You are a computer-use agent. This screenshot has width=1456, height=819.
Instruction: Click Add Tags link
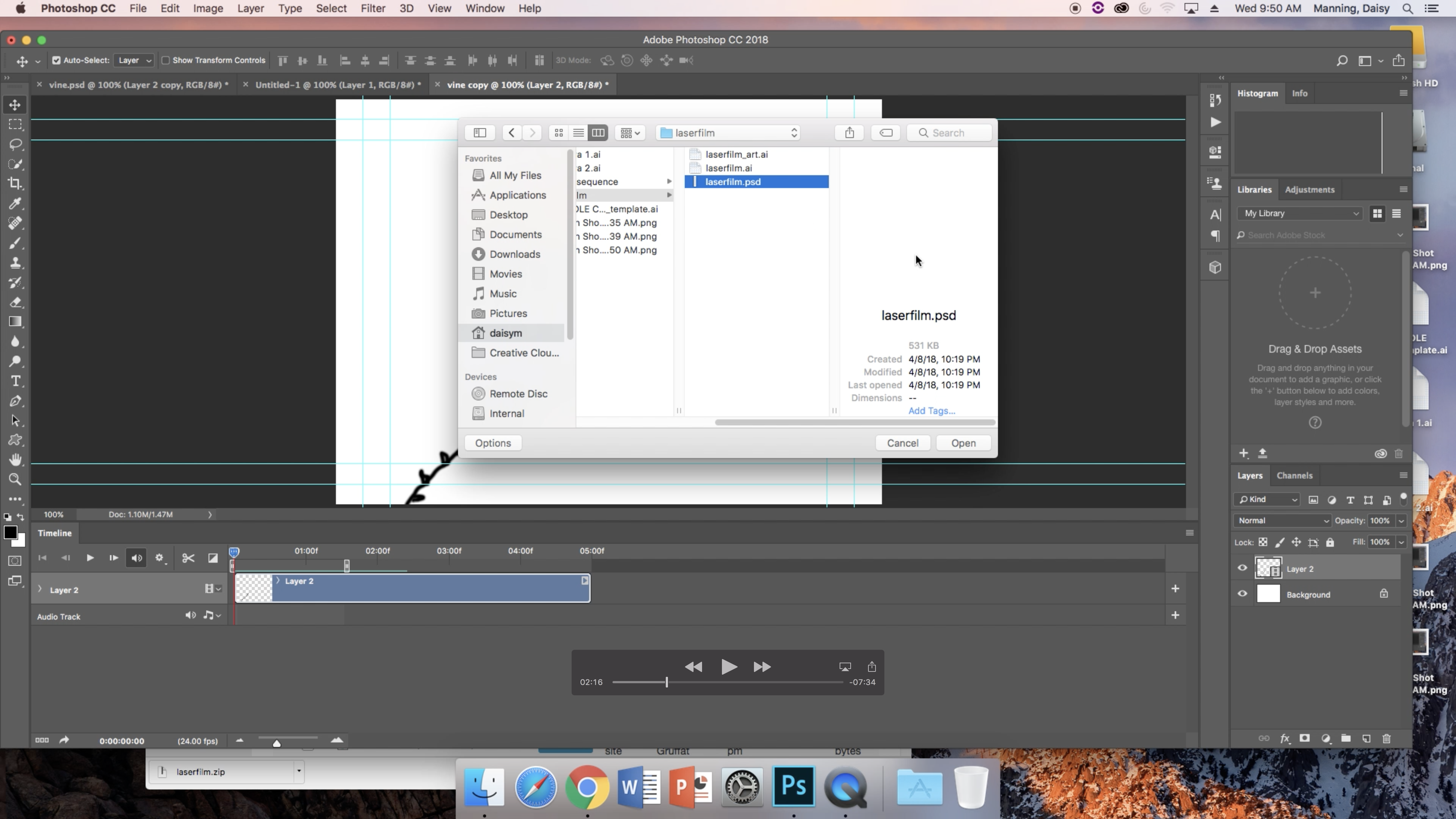931,411
